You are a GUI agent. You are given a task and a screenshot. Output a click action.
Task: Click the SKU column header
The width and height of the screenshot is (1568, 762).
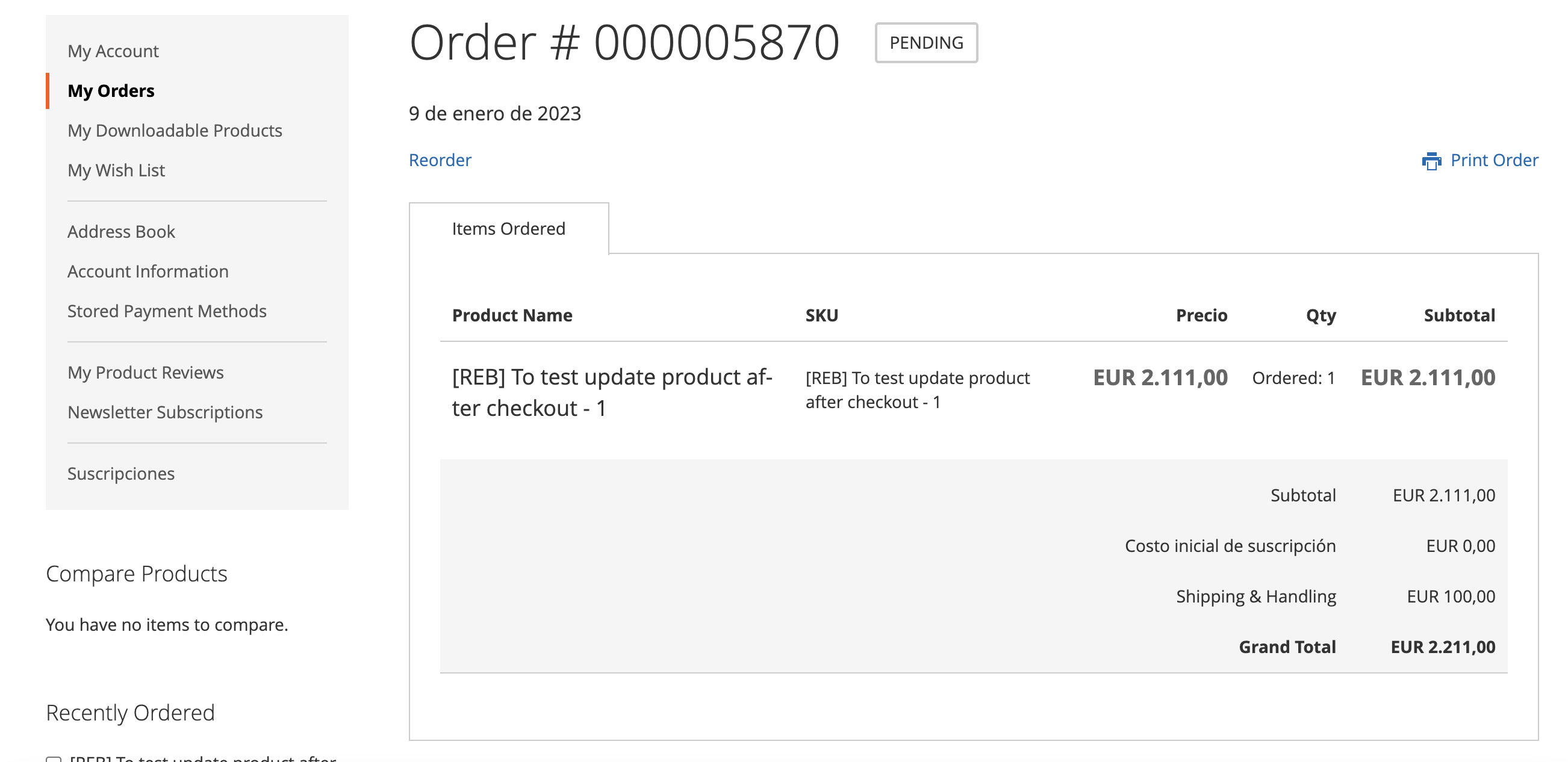point(822,315)
